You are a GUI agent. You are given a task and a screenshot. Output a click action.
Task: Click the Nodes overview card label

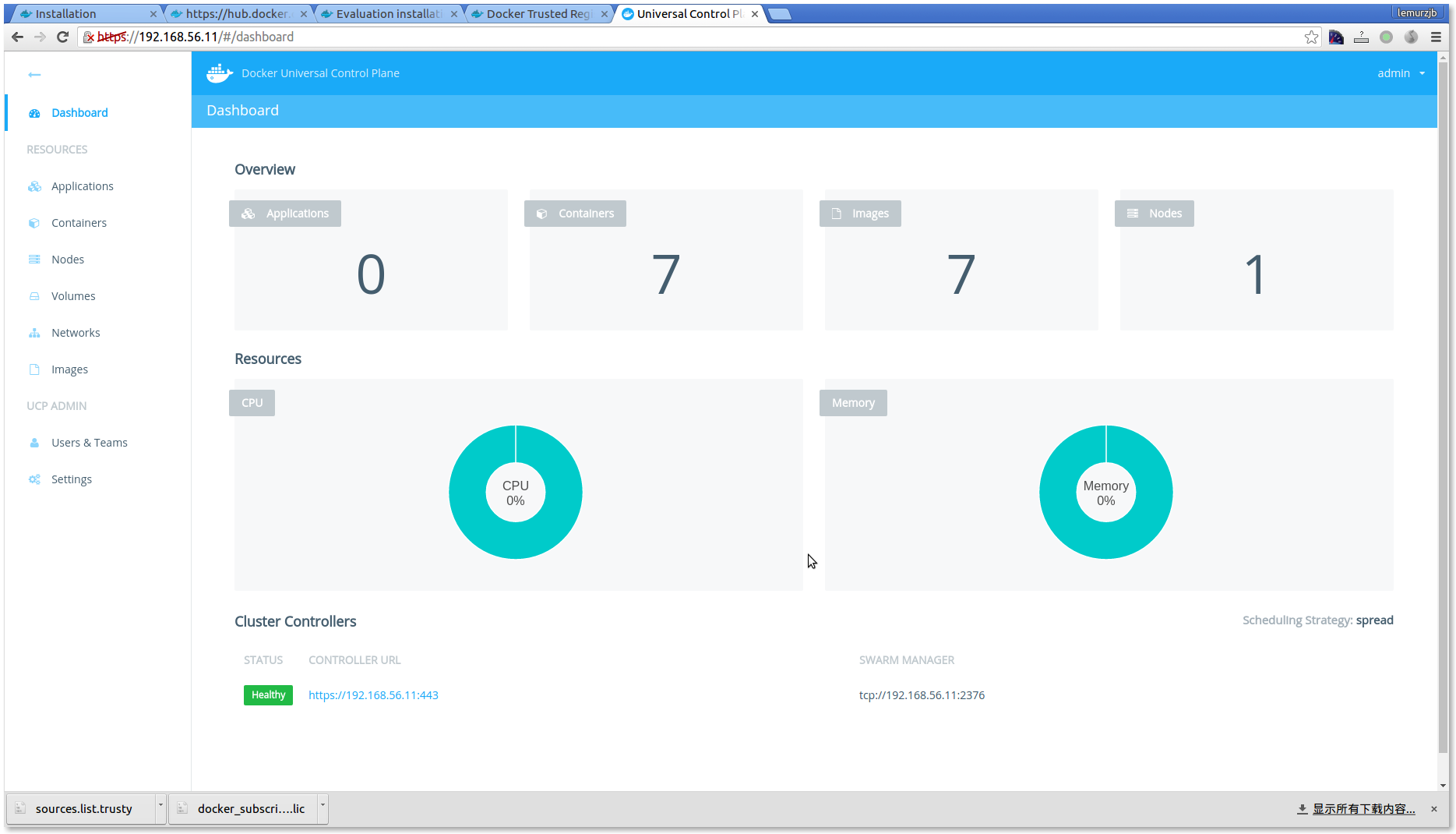click(x=1155, y=214)
